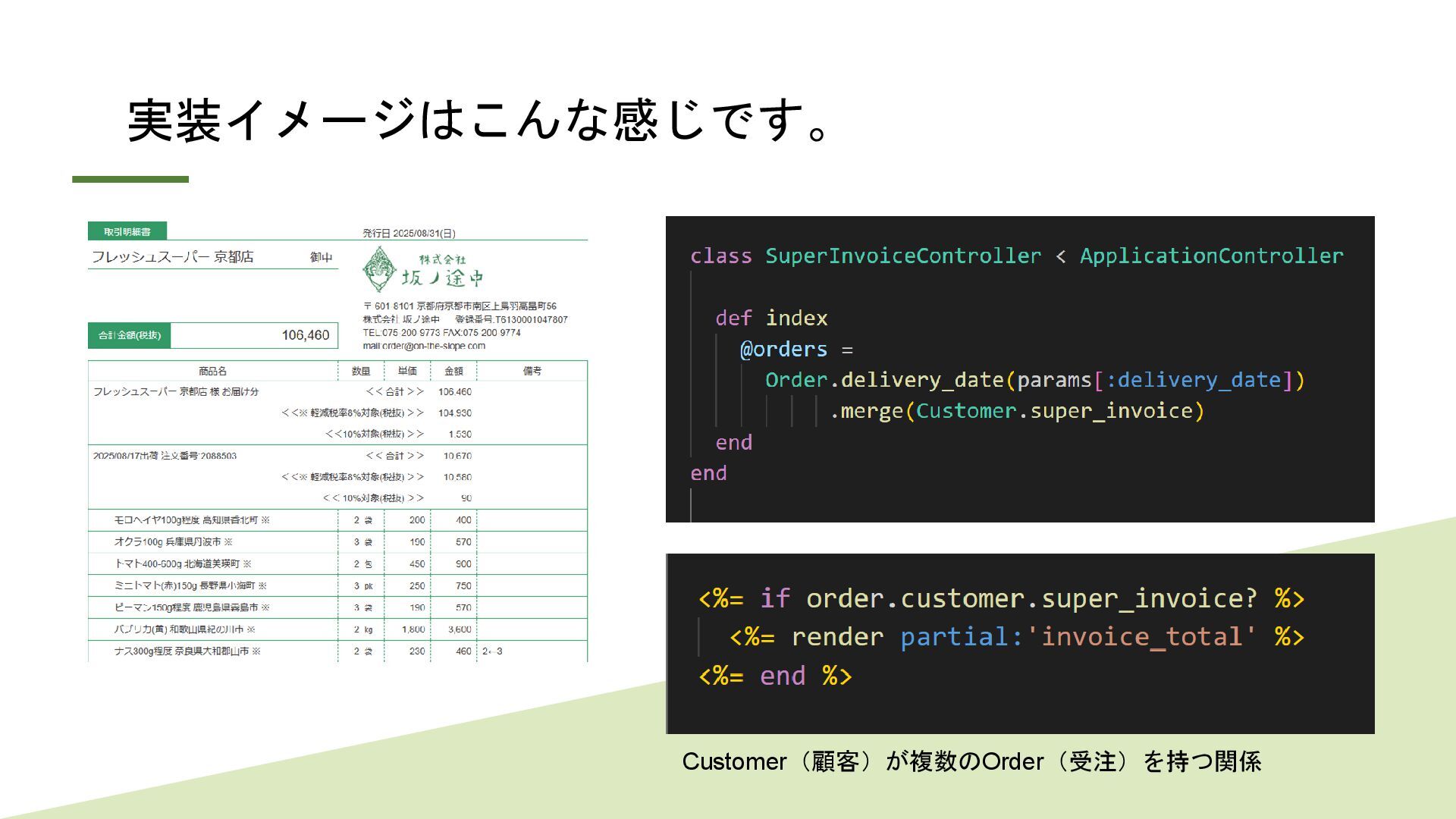Click the 単価 column header

click(407, 371)
